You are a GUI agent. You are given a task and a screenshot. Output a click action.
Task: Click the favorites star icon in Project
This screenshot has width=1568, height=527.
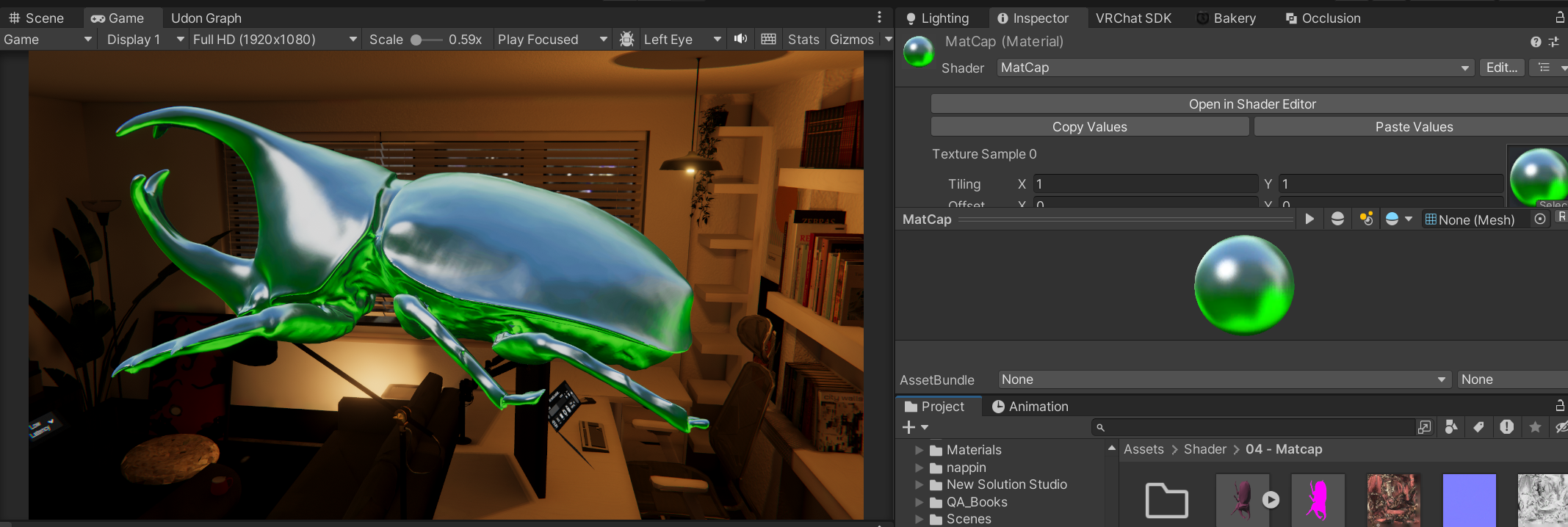click(x=1535, y=427)
